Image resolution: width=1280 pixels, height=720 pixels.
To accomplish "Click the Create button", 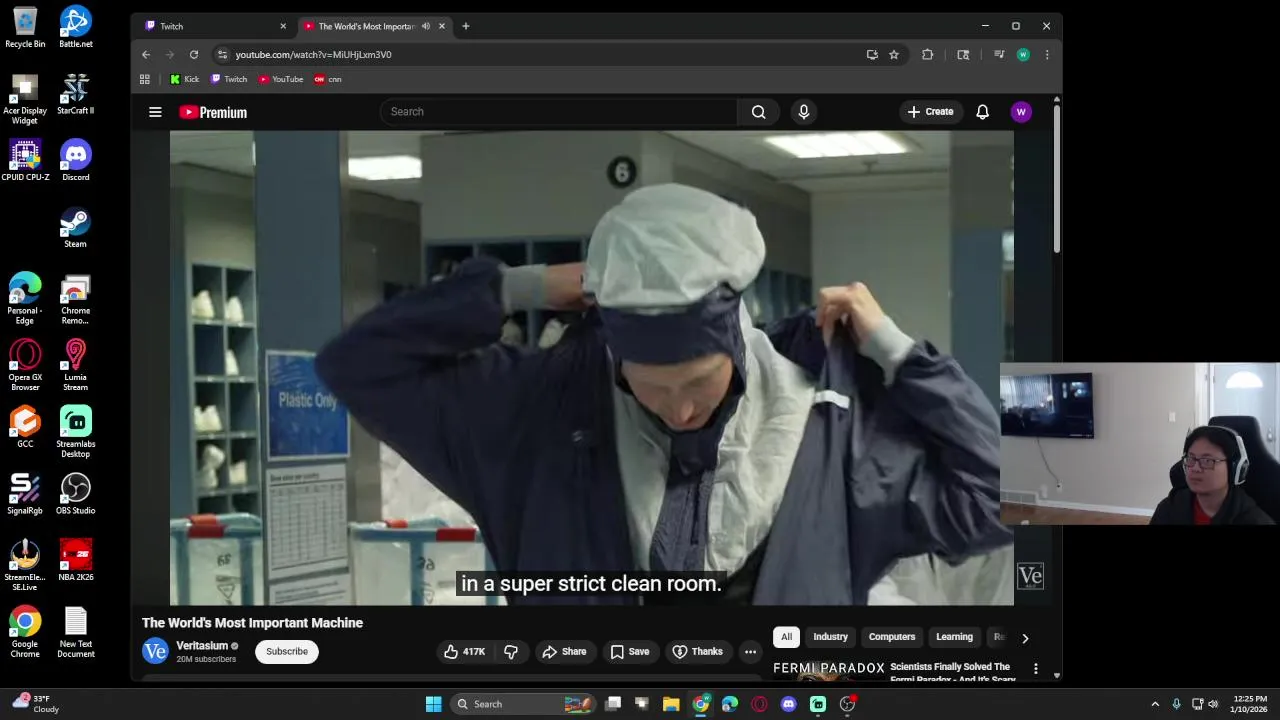I will point(931,112).
